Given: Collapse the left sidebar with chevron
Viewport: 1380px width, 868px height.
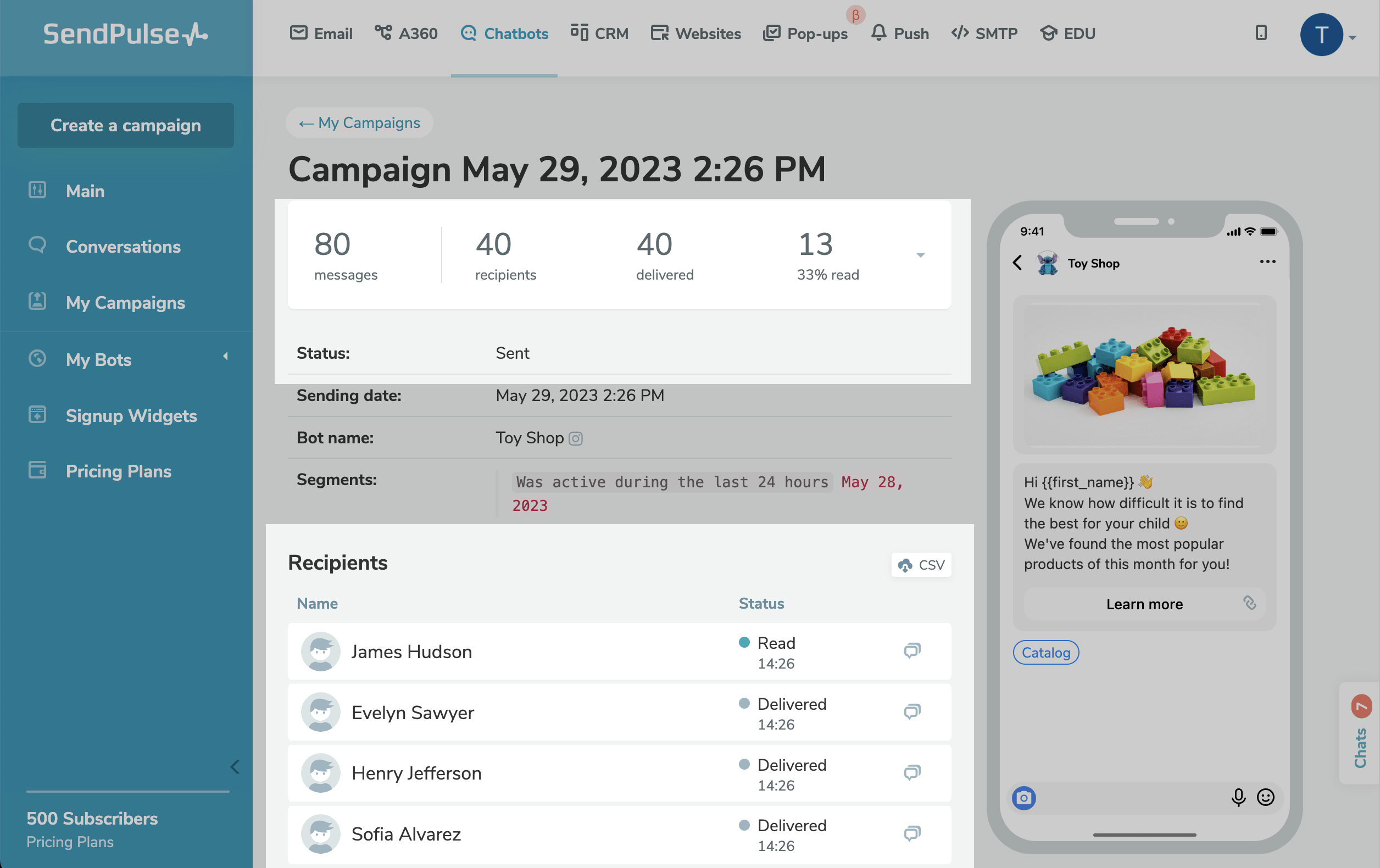Looking at the screenshot, I should pos(235,766).
